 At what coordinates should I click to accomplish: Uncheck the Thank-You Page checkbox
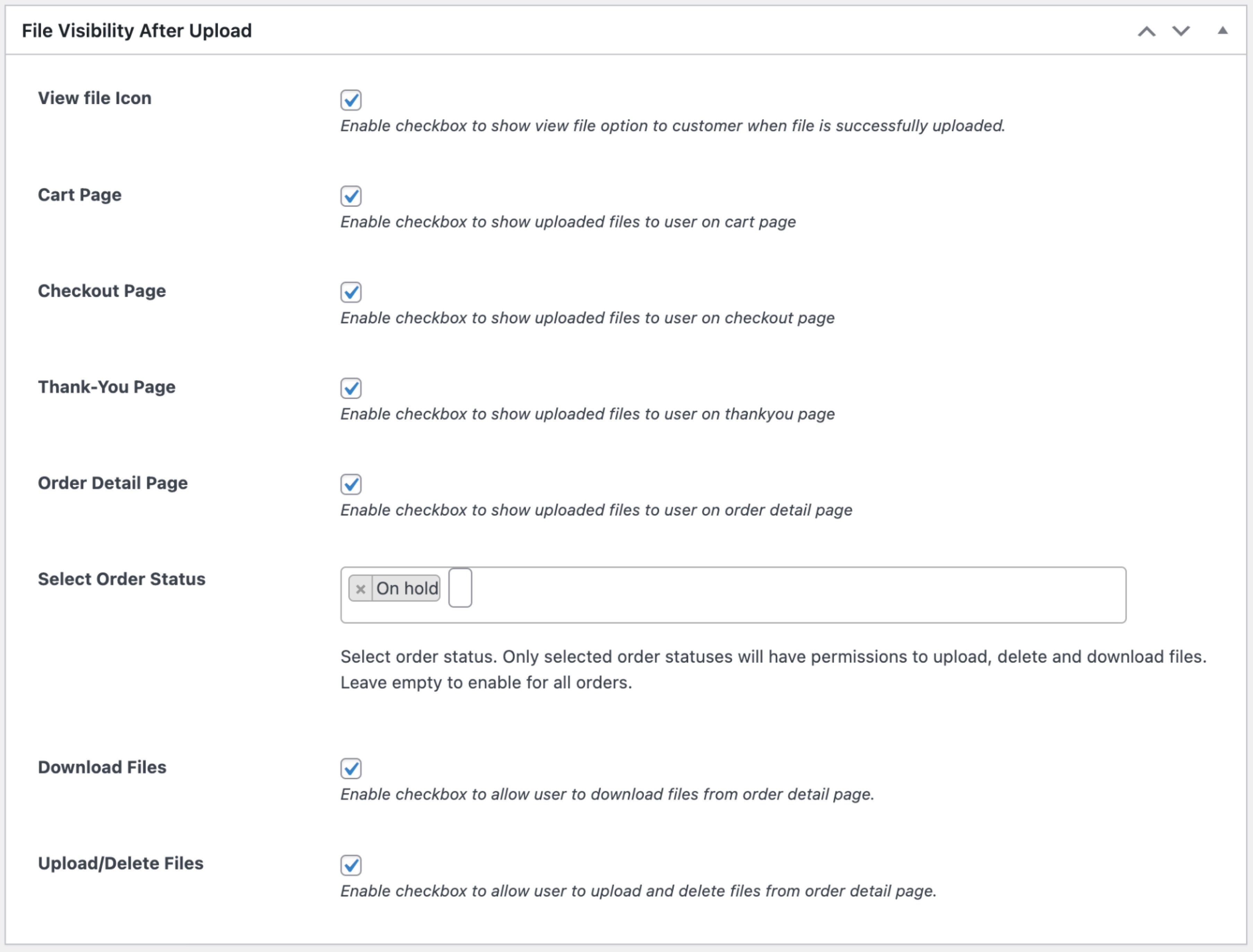(x=351, y=389)
